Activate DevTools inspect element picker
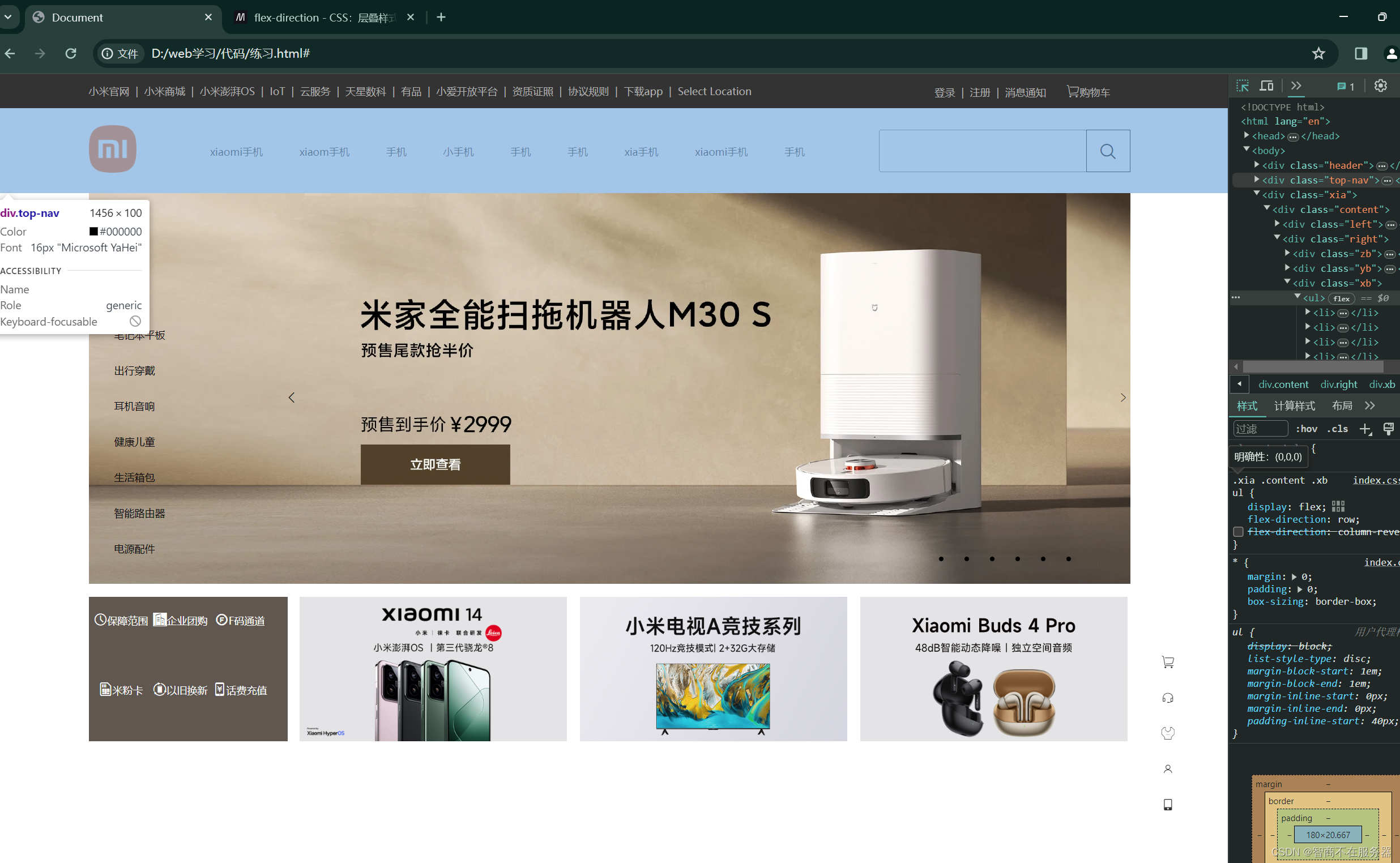 pyautogui.click(x=1243, y=86)
